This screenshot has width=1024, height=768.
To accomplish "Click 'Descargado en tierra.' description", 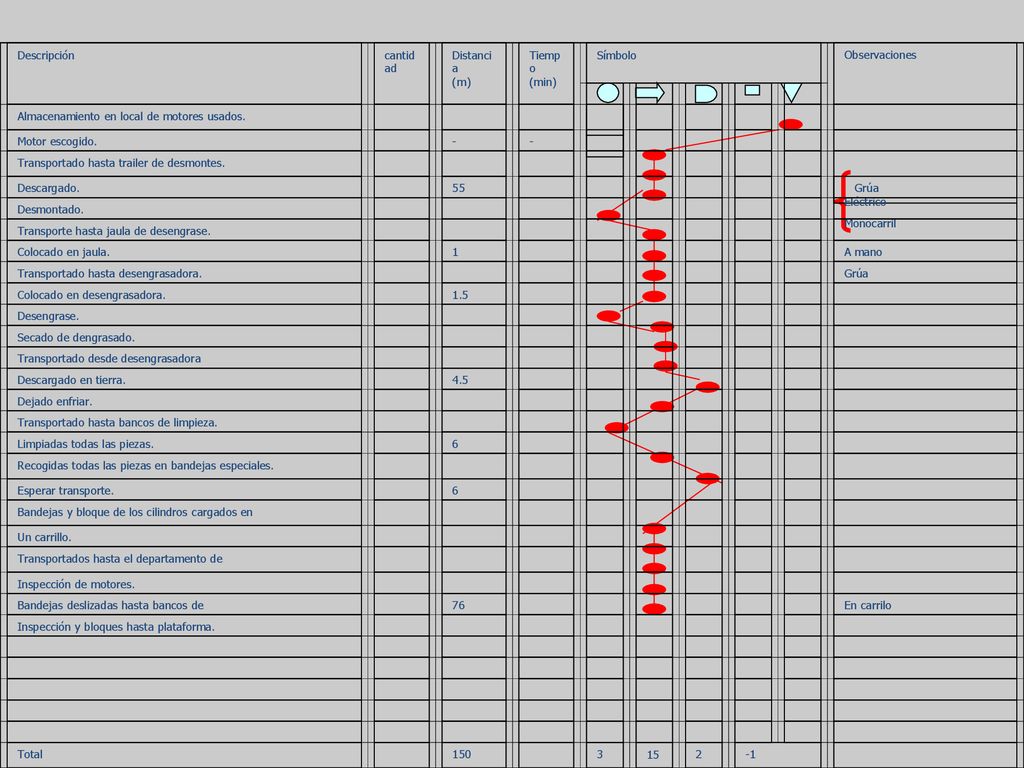I will pyautogui.click(x=71, y=380).
